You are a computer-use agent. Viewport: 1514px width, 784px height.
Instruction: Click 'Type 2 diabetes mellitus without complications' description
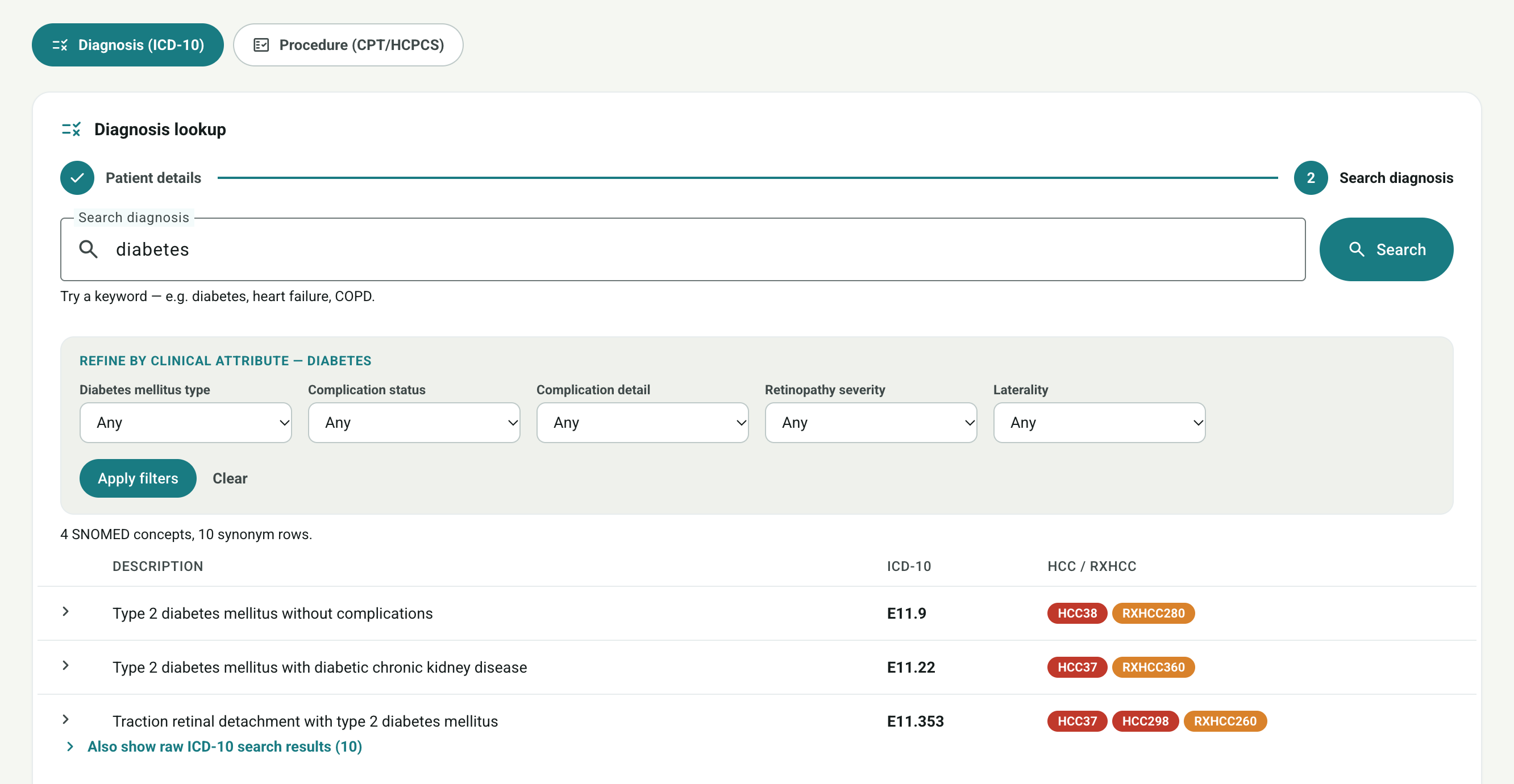point(273,614)
